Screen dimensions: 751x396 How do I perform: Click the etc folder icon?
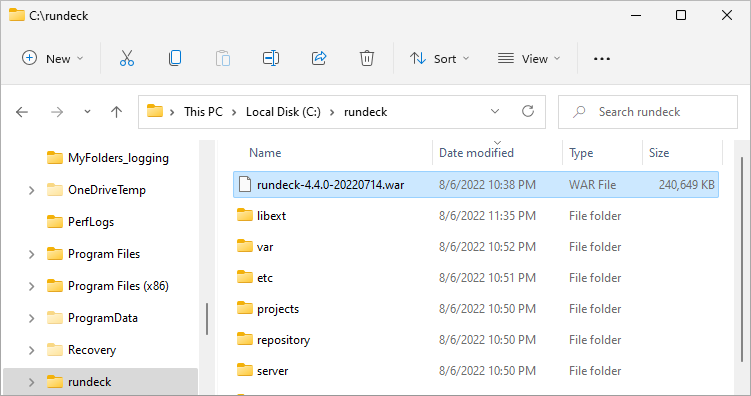[x=245, y=277]
